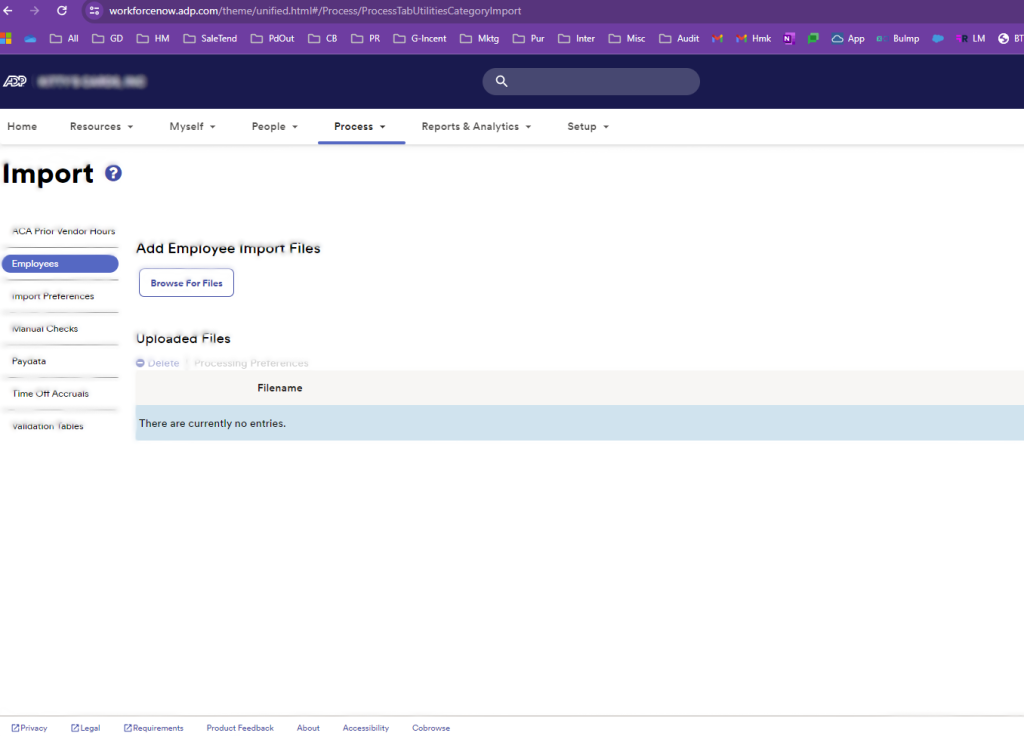Expand the Setup menu

click(x=588, y=126)
